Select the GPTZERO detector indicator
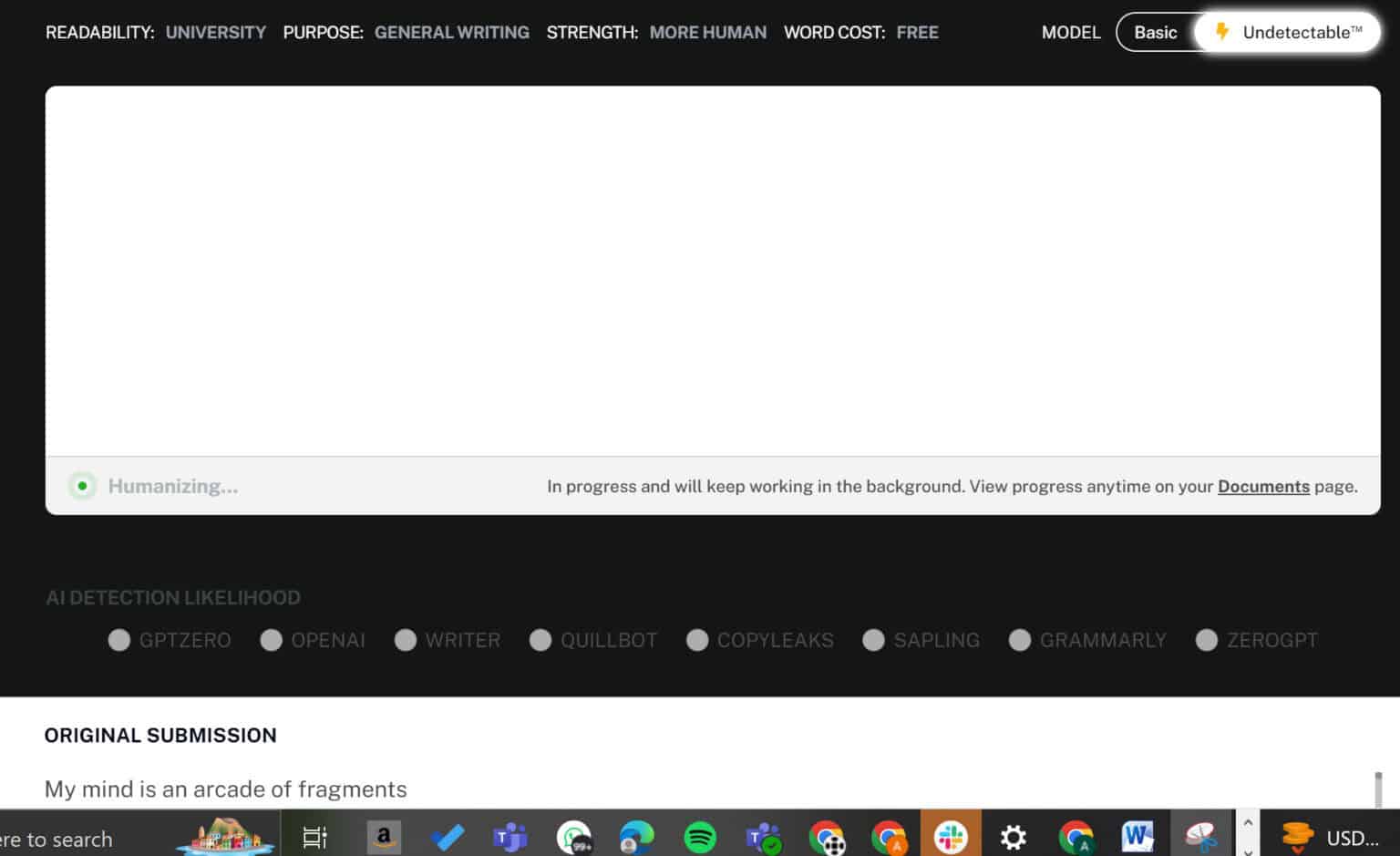The image size is (1400, 856). [119, 640]
